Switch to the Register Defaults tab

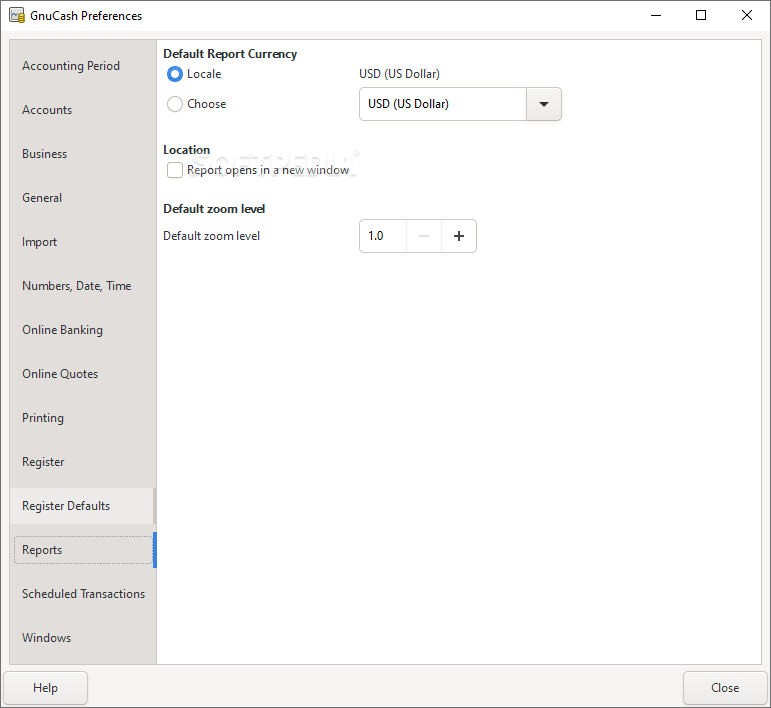[x=82, y=506]
